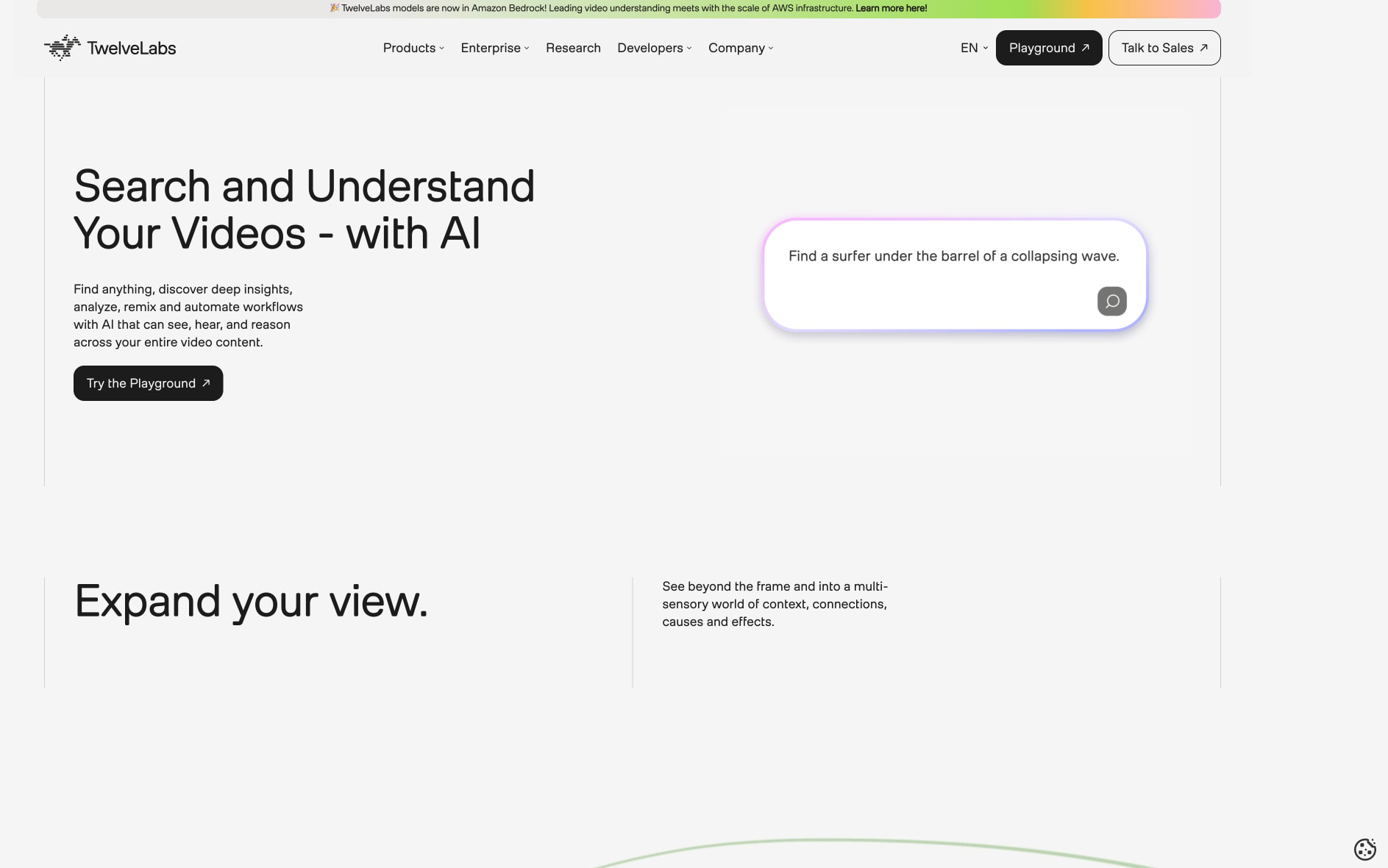Click arrow icon on Try the Playground

point(206,383)
